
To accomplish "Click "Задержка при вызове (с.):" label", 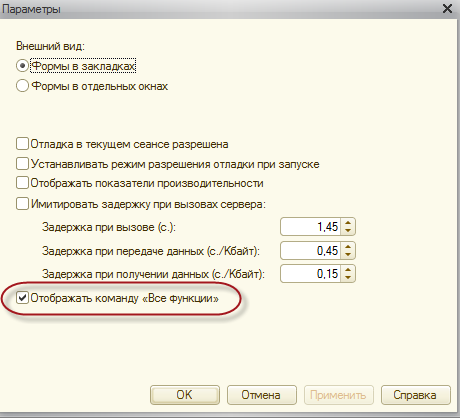I will tap(109, 227).
